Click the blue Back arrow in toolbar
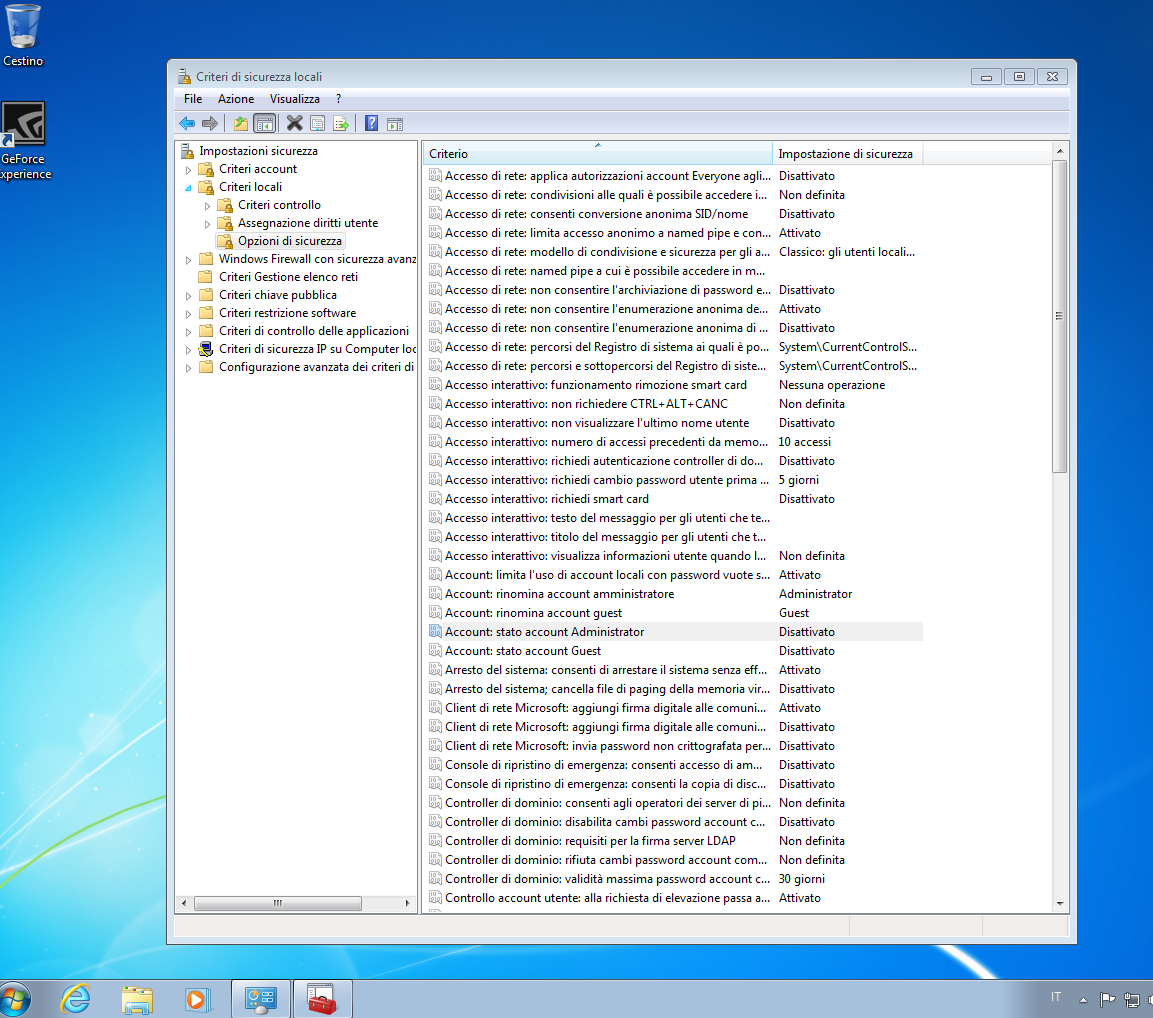 (187, 123)
